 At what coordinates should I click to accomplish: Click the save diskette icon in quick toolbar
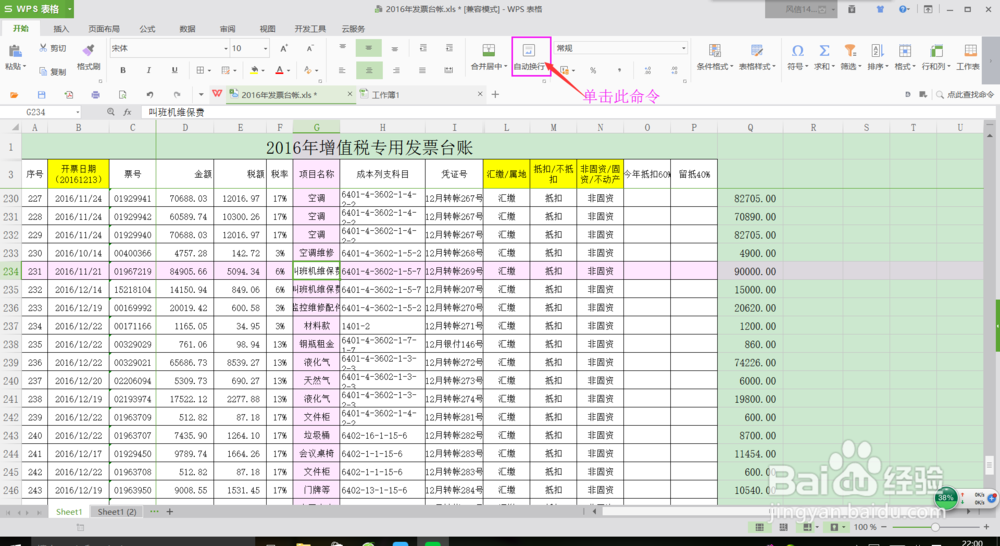[x=41, y=94]
